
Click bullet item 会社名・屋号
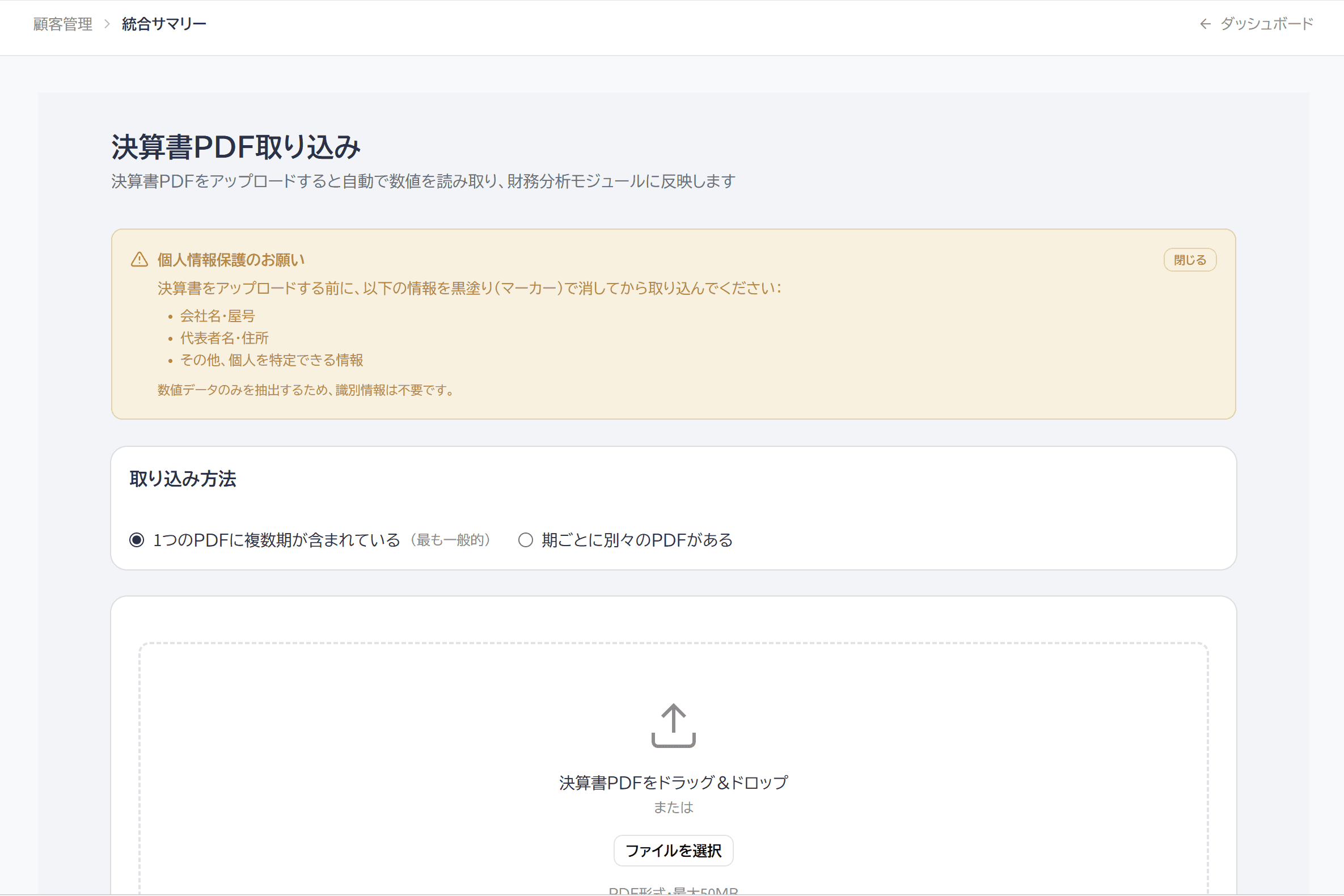[218, 316]
